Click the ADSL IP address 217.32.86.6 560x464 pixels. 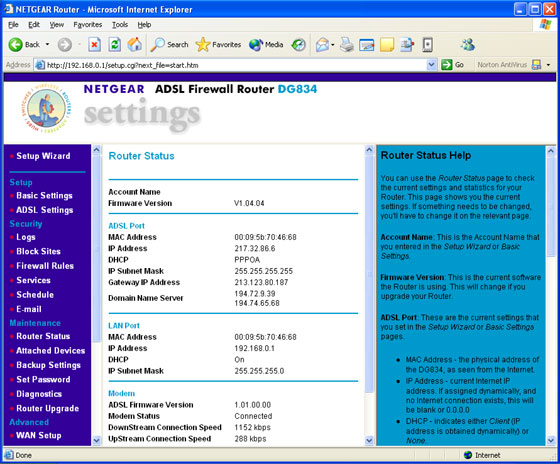tap(255, 248)
